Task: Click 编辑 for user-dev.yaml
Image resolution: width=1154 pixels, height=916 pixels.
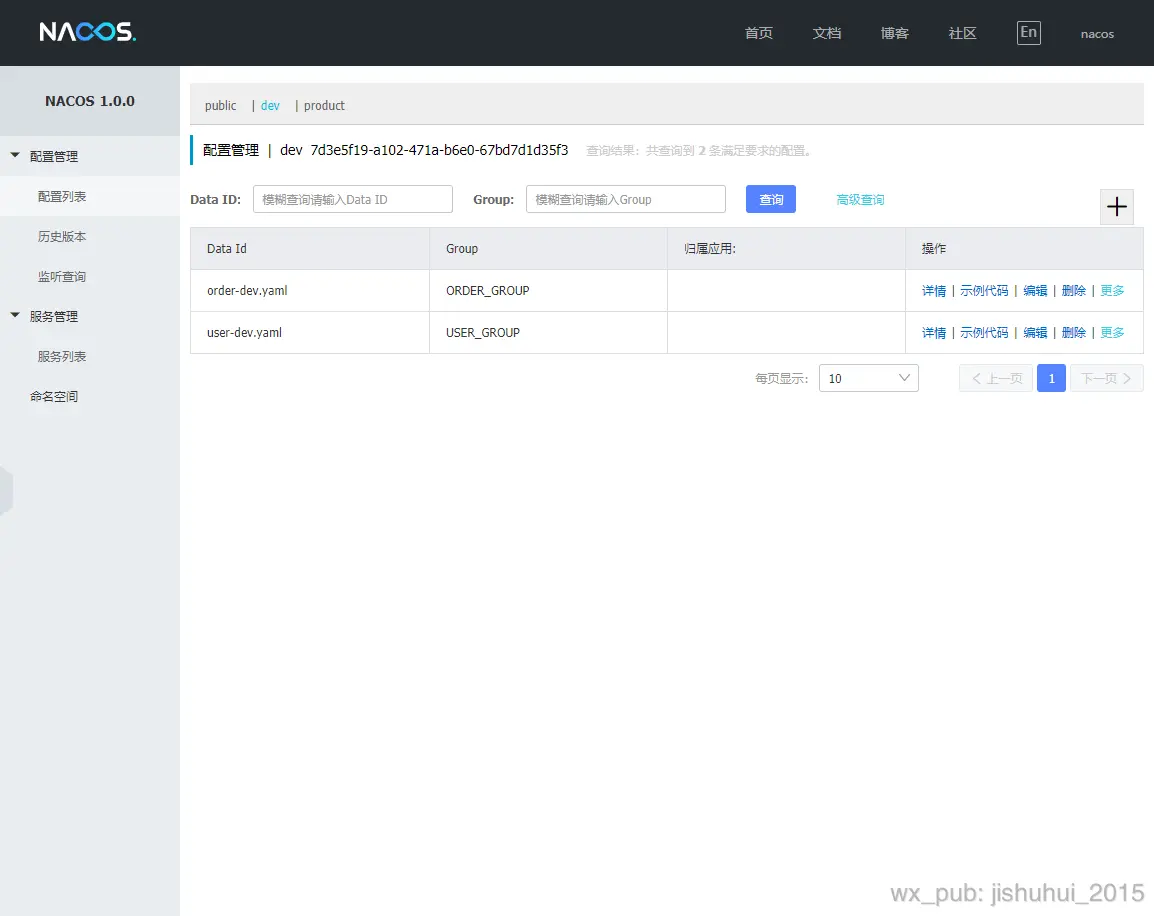Action: 1035,333
